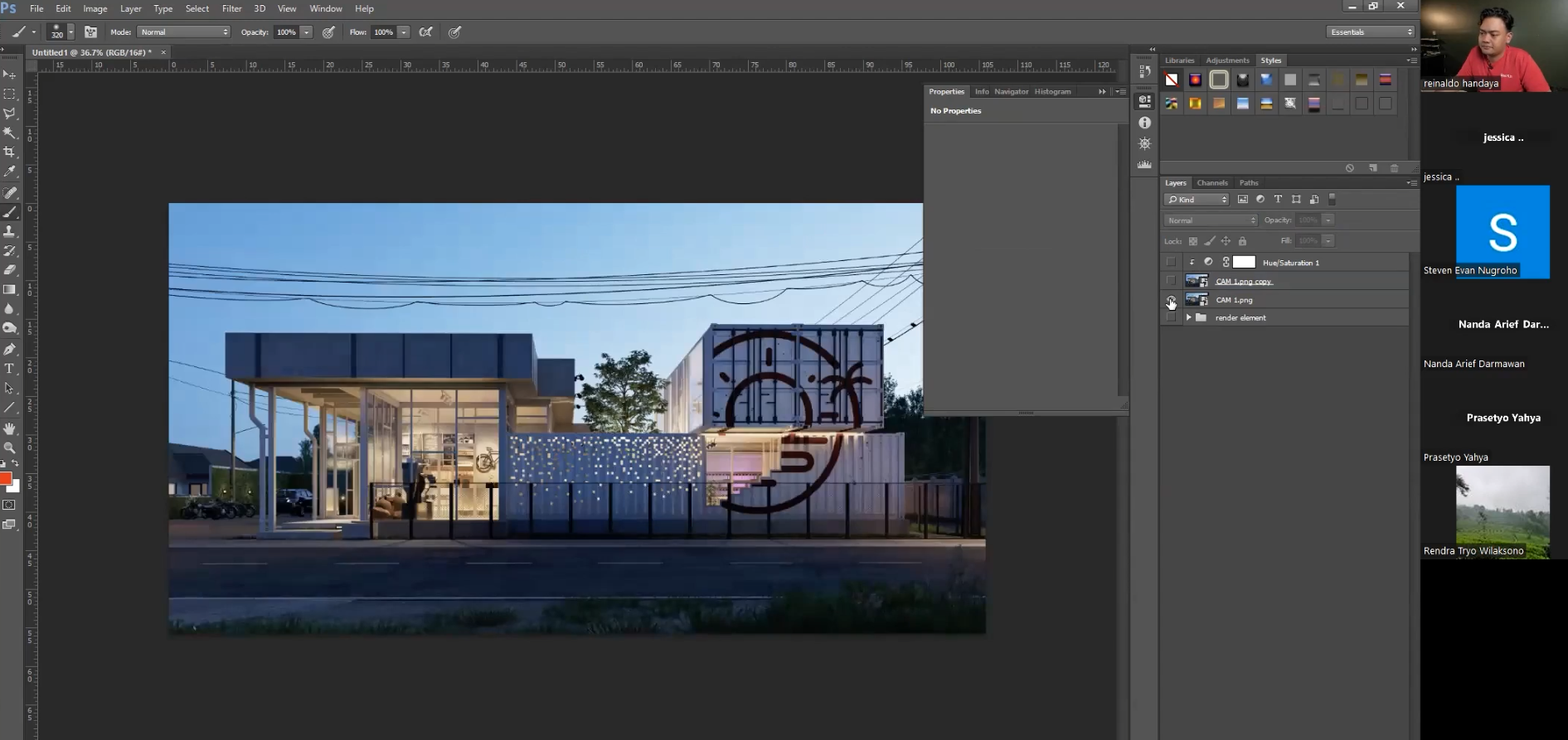Open the Brush panel from options bar
This screenshot has width=1568, height=740.
[x=90, y=32]
